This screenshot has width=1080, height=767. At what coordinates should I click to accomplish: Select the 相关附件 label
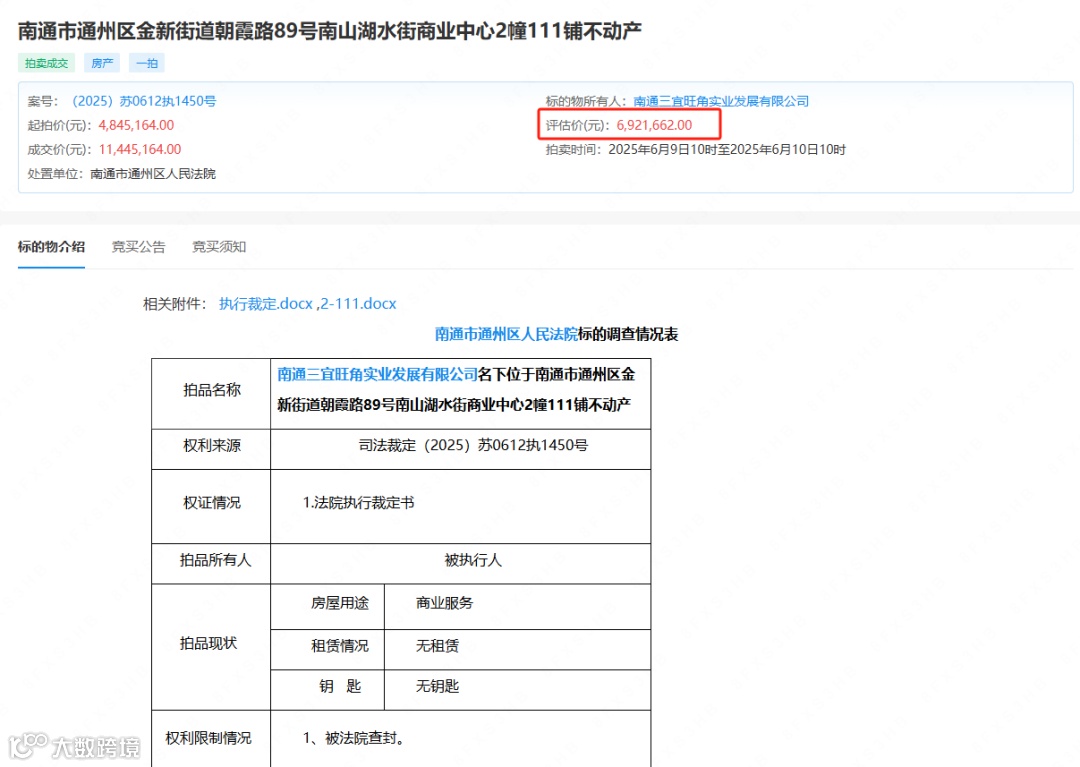pos(176,304)
